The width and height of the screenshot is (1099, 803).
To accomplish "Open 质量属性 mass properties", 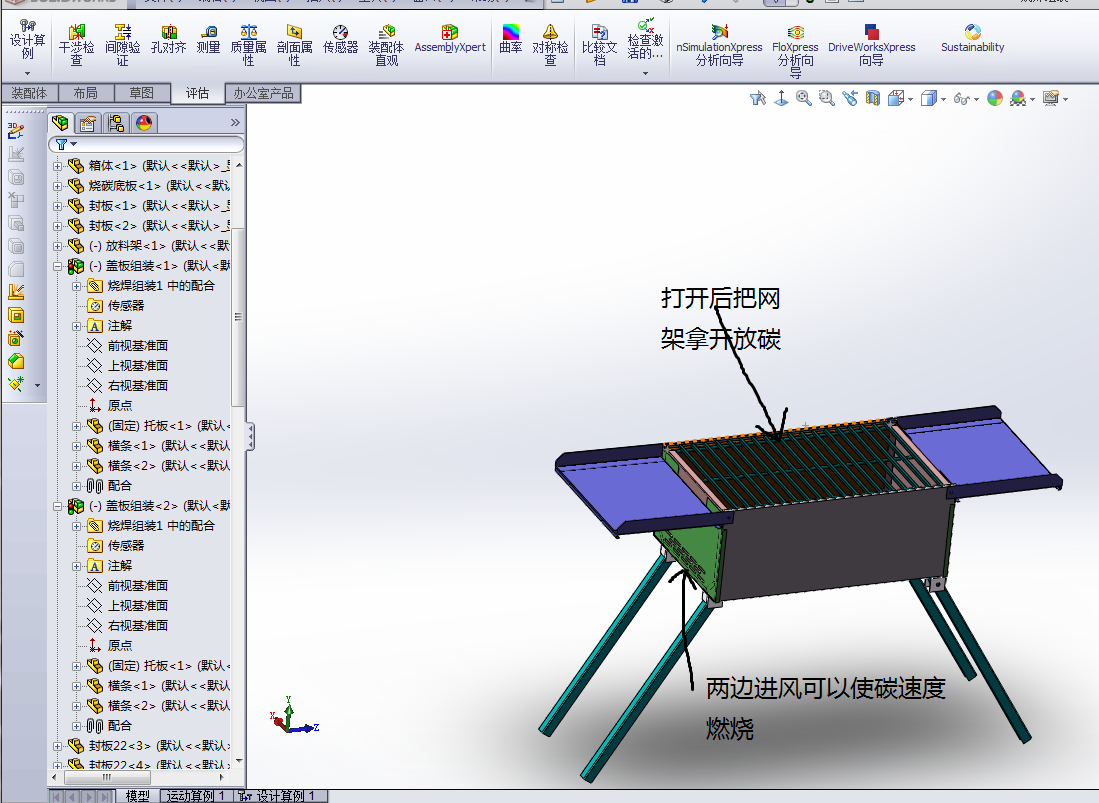I will pyautogui.click(x=248, y=44).
